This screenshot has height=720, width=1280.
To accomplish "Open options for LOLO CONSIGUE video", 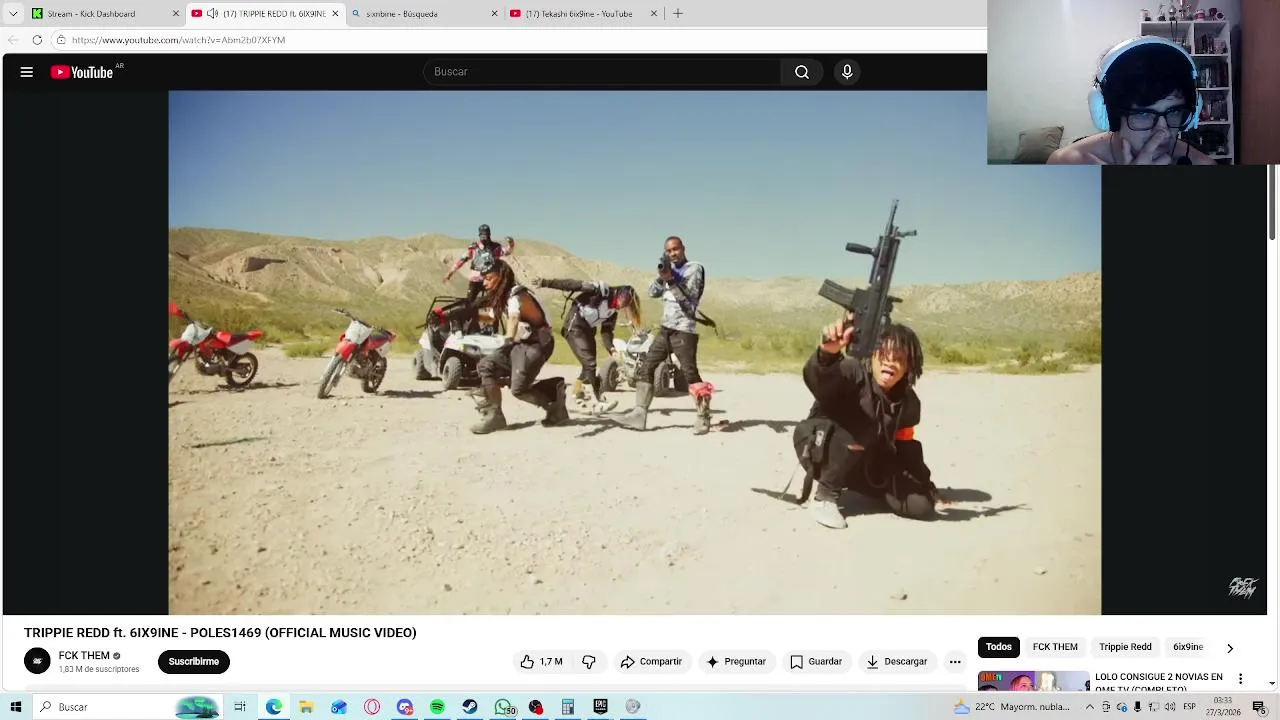I will [1241, 680].
